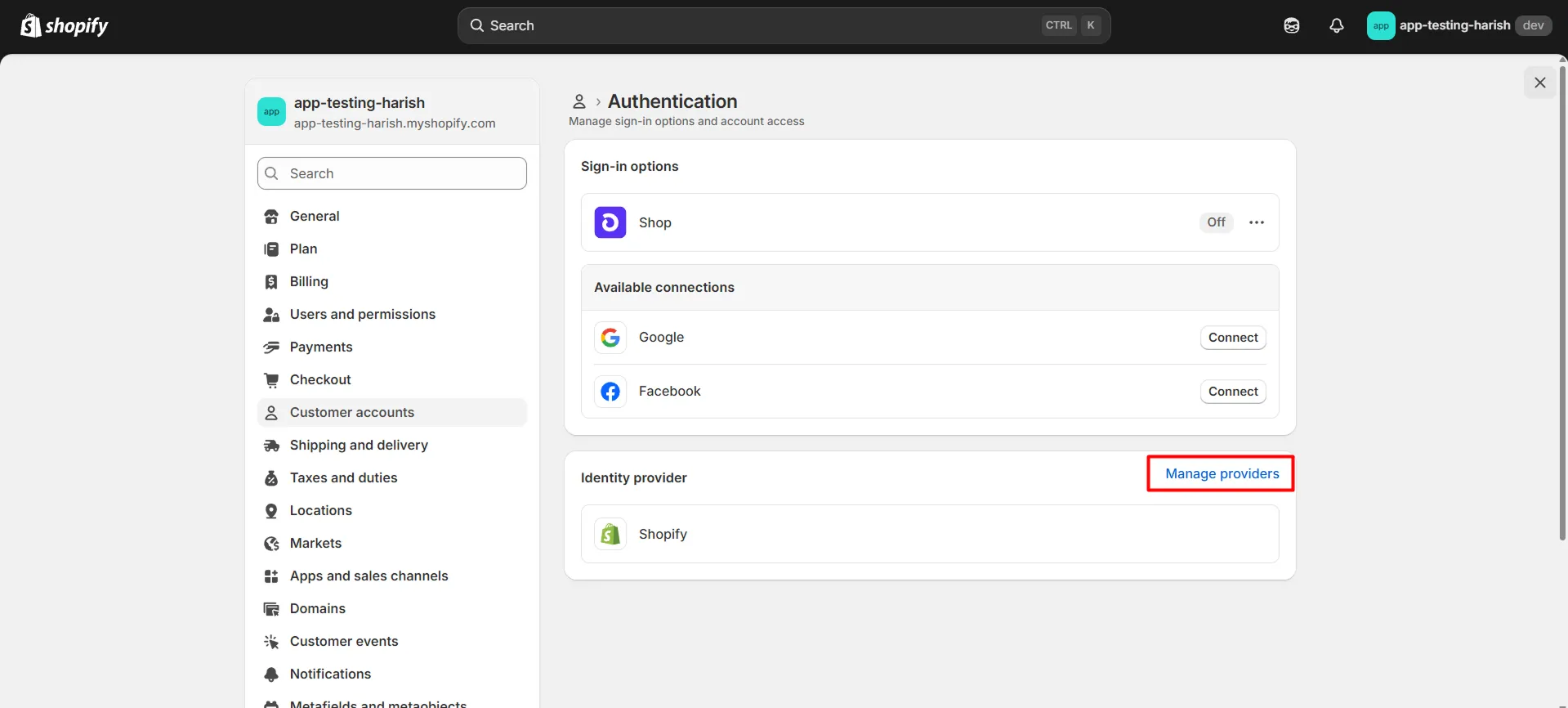Open General settings
This screenshot has height=708, width=1568.
click(x=392, y=216)
